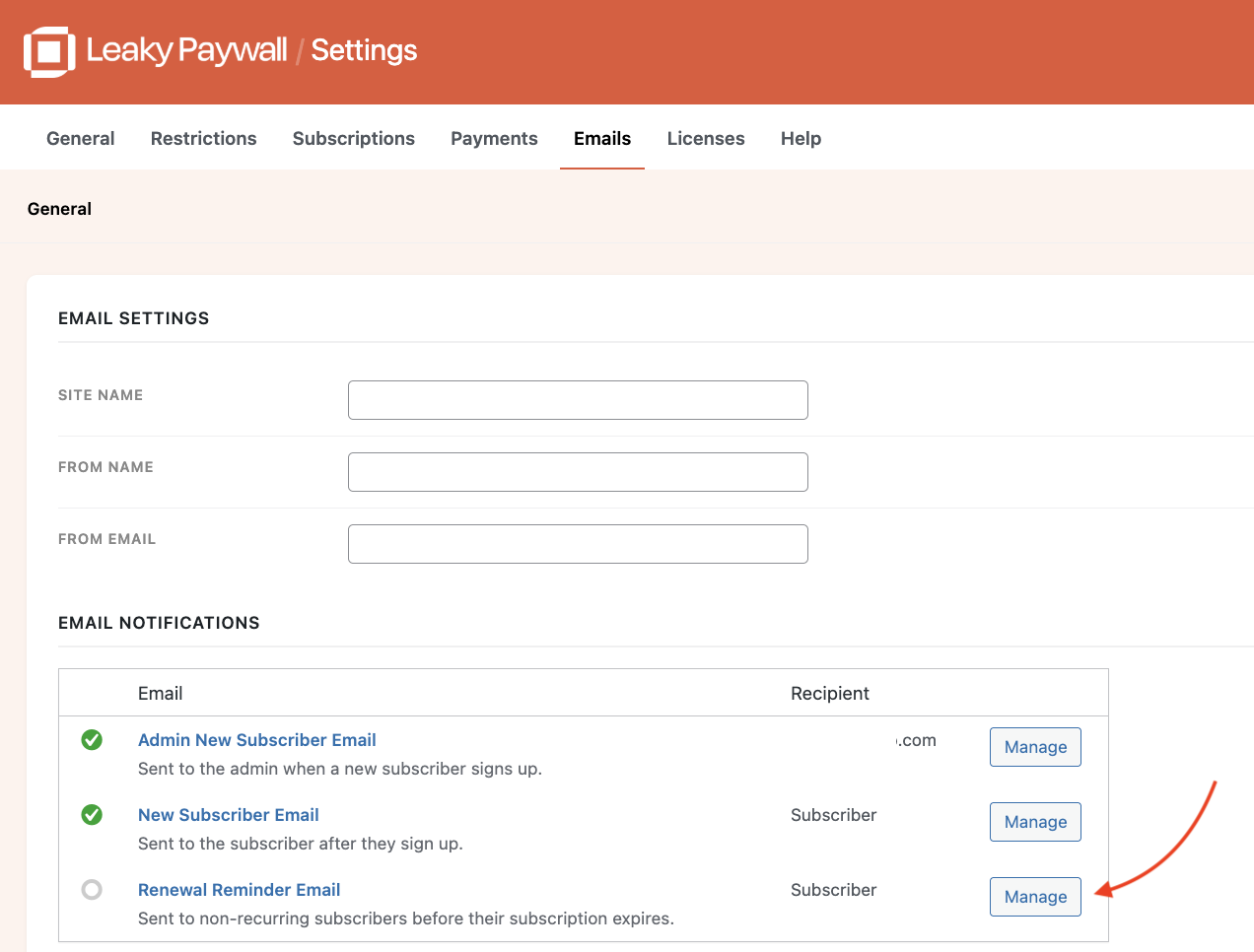The height and width of the screenshot is (952, 1254).
Task: Focus the From Name input field
Action: click(631, 472)
